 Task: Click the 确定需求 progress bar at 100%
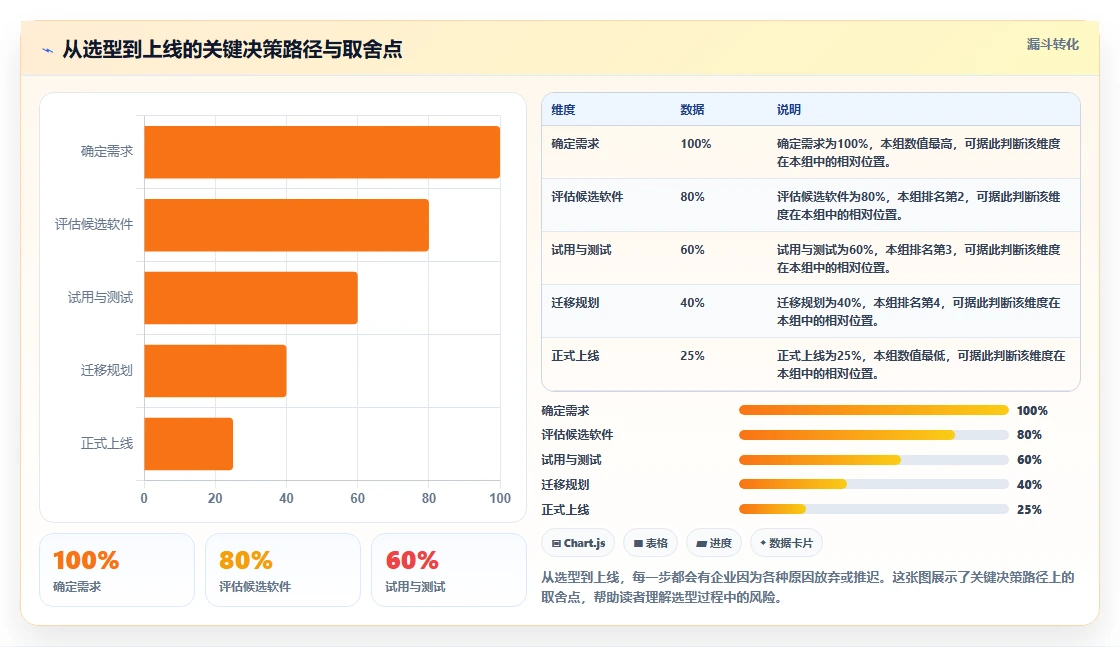pos(874,410)
